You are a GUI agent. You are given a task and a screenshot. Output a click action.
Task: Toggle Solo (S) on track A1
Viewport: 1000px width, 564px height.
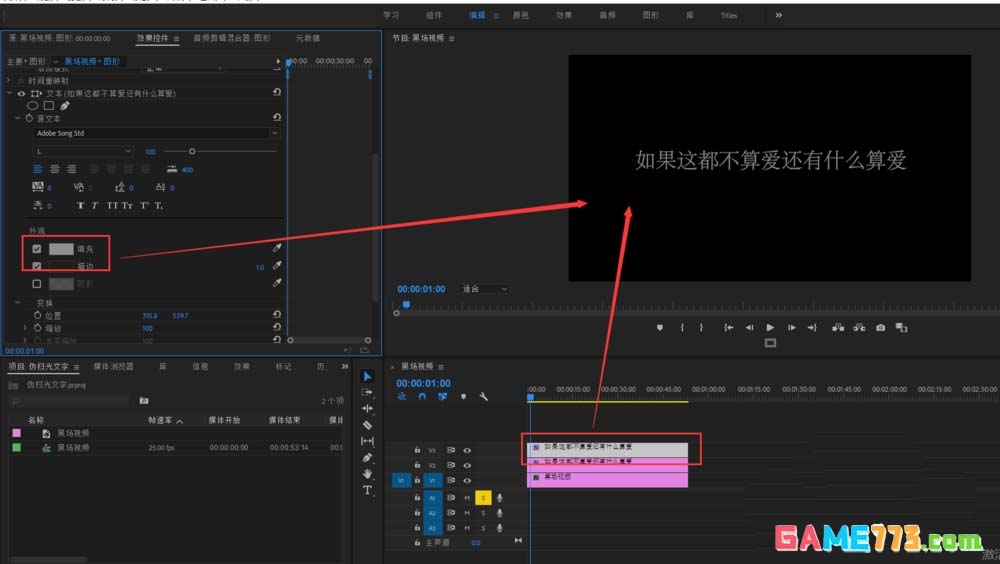(483, 497)
